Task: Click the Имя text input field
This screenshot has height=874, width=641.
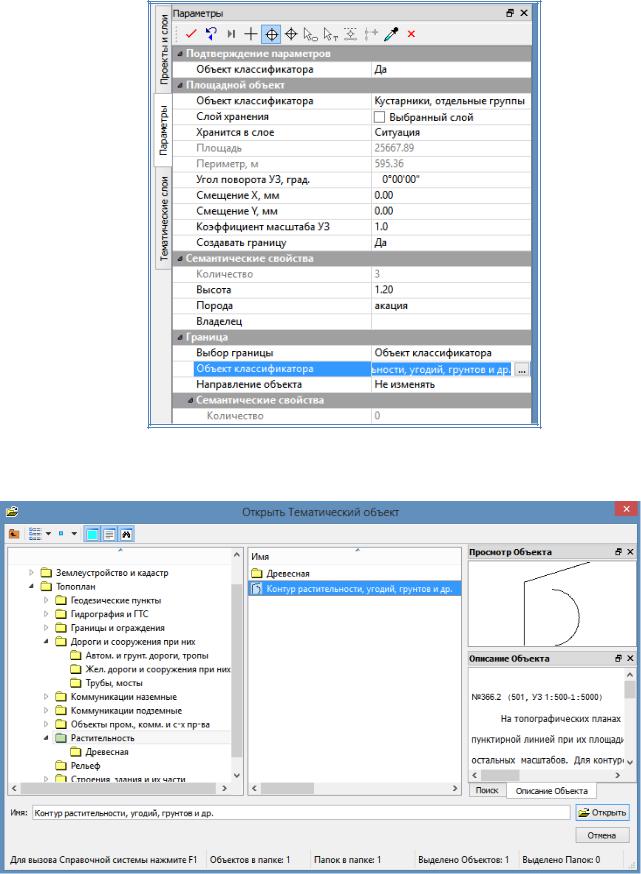Action: tap(301, 813)
